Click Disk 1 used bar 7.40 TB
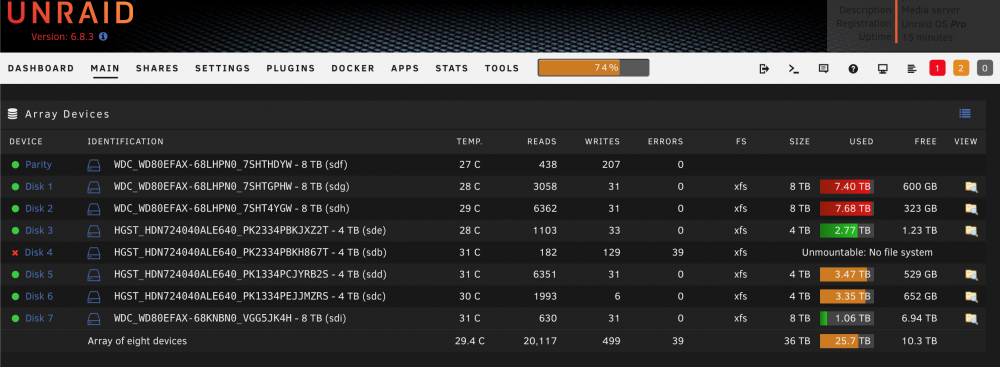 pyautogui.click(x=846, y=187)
